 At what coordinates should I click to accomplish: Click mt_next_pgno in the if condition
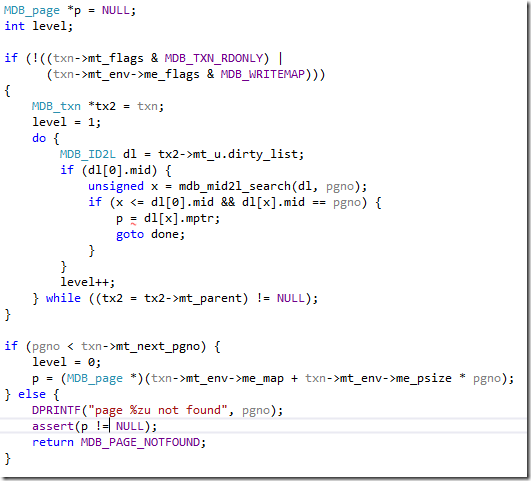[x=157, y=347]
